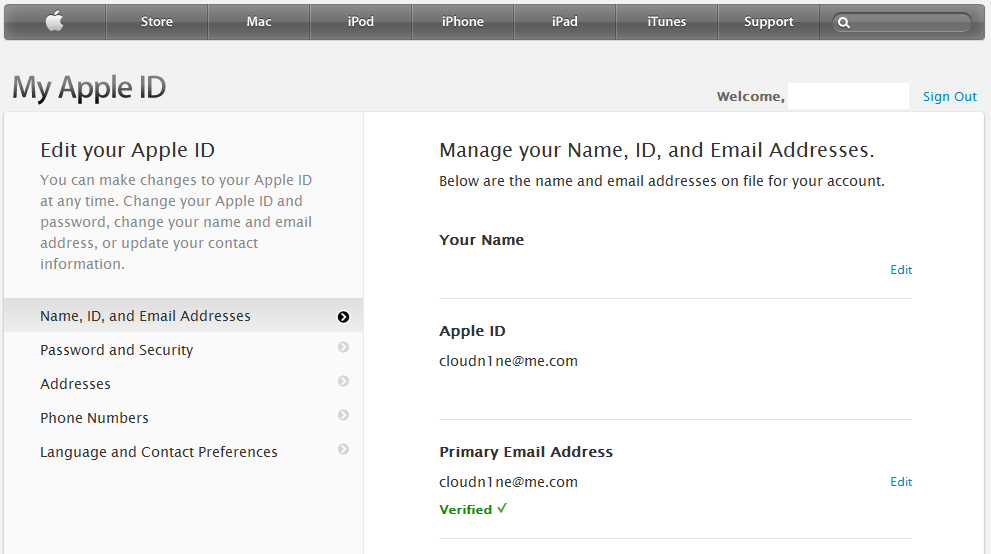This screenshot has width=991, height=554.
Task: Click arrow icon beside Addresses
Action: click(x=343, y=381)
